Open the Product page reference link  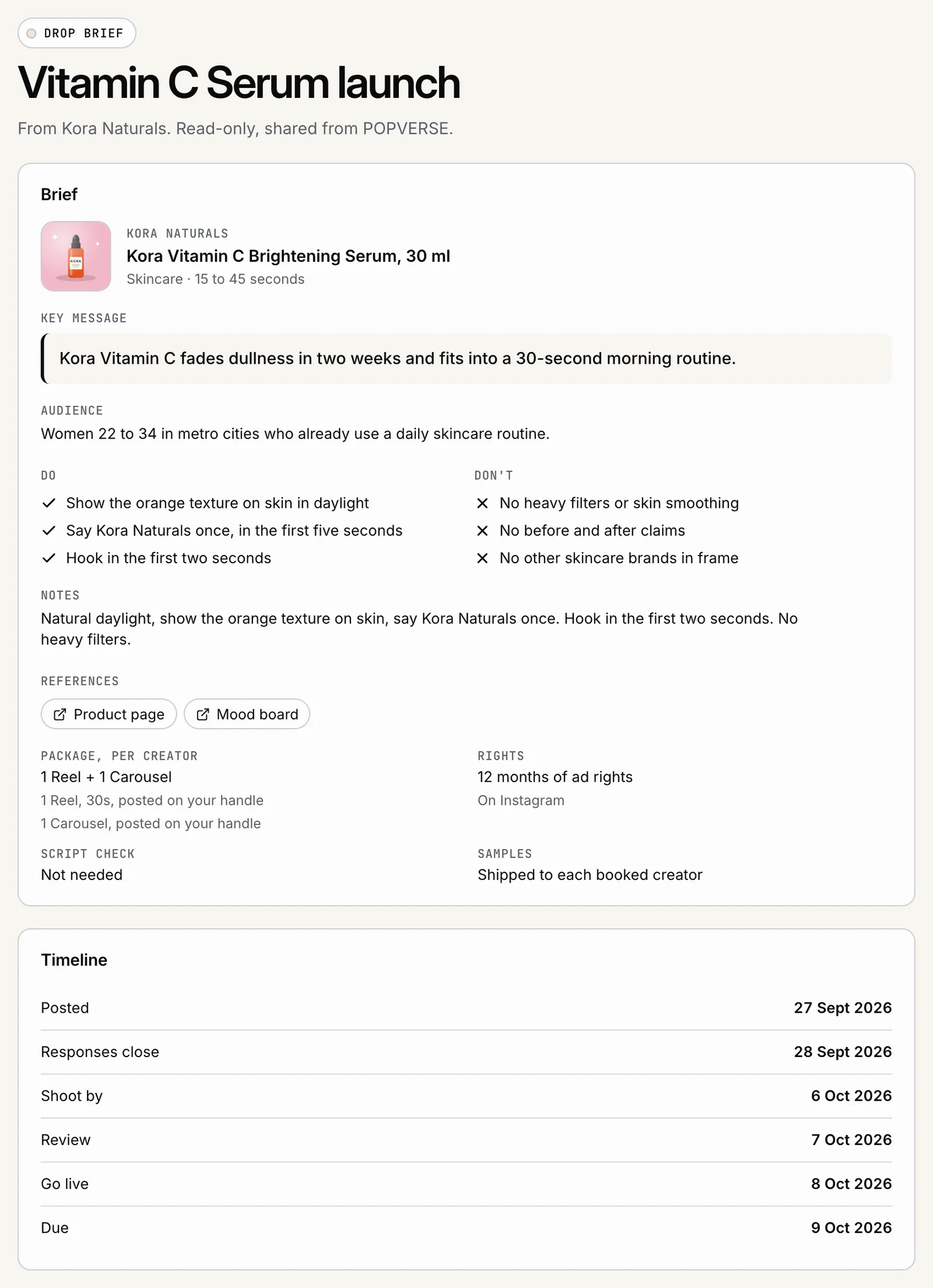tap(108, 714)
